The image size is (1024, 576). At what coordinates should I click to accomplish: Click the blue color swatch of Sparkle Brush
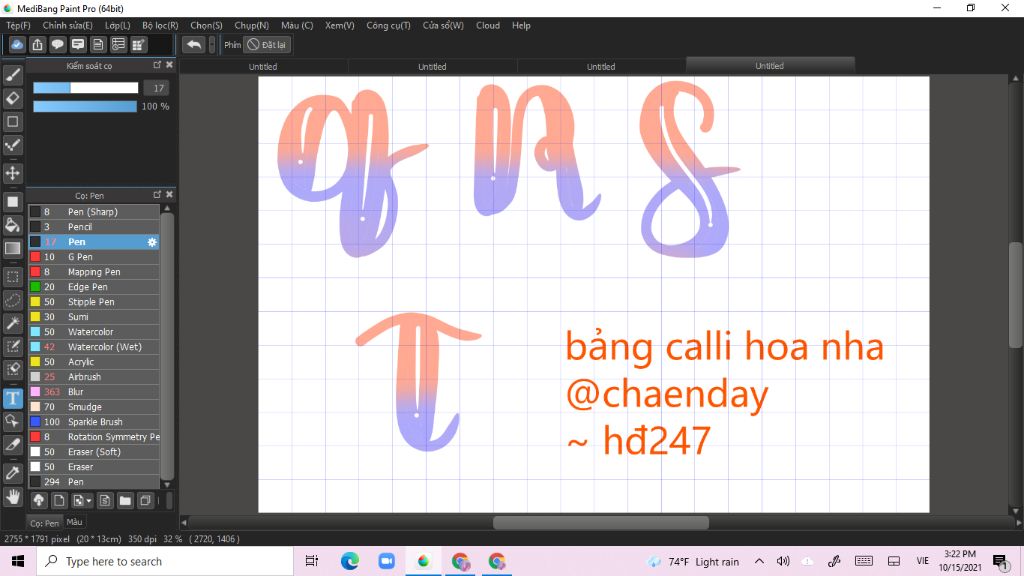coord(35,422)
